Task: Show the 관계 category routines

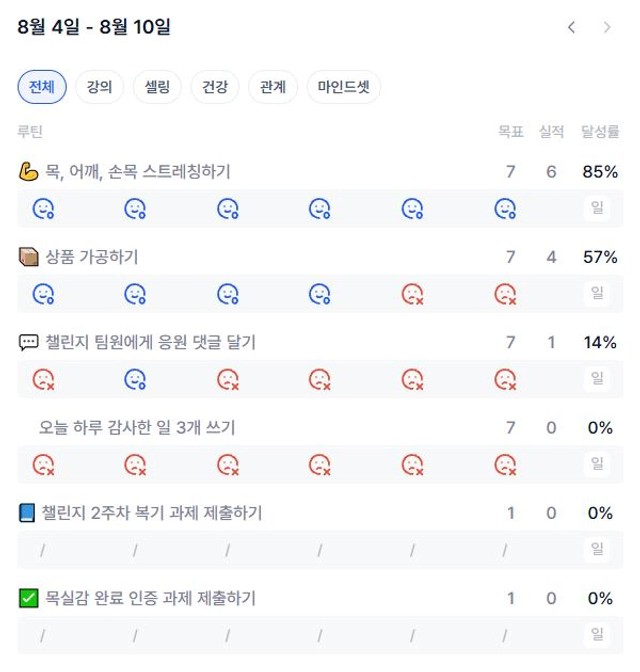Action: pyautogui.click(x=273, y=87)
